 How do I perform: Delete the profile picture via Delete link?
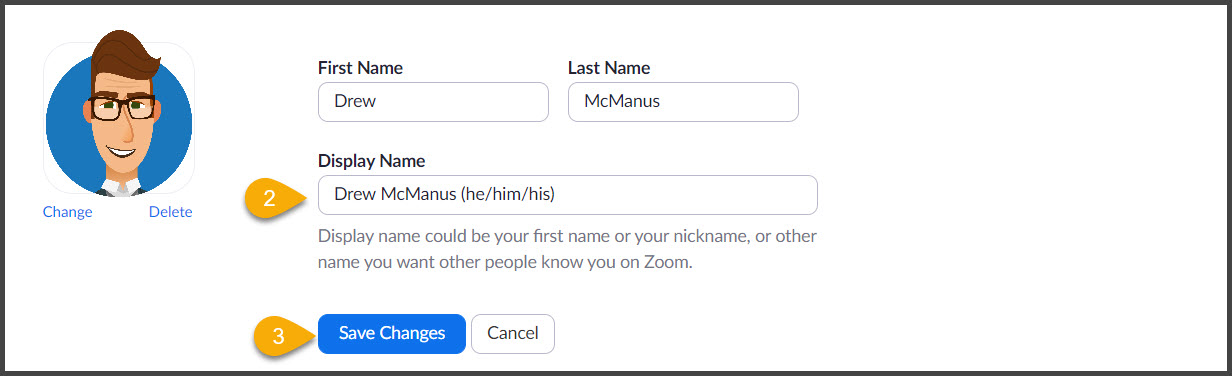[x=171, y=212]
